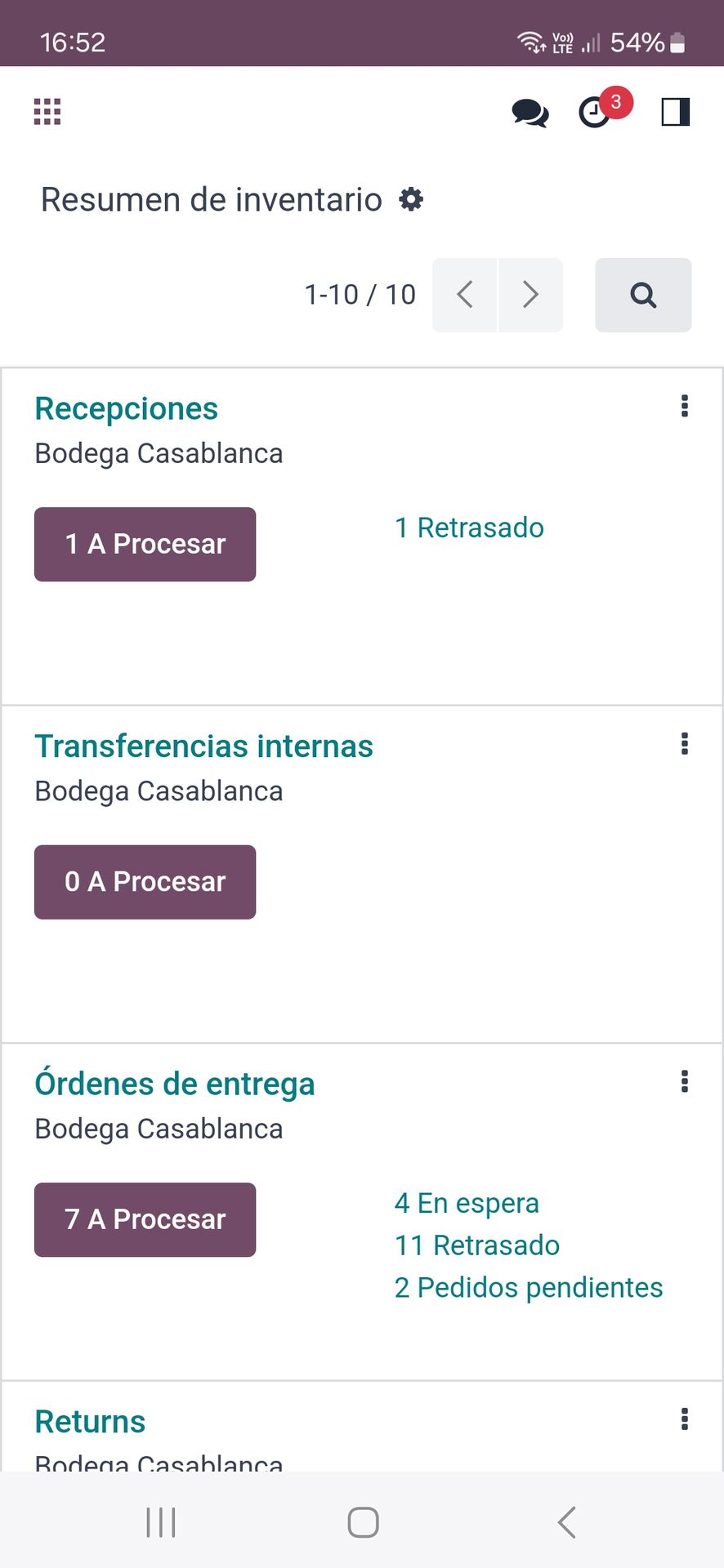The height and width of the screenshot is (1568, 724).
Task: Open activities clock with 3 notifications
Action: pos(596,113)
